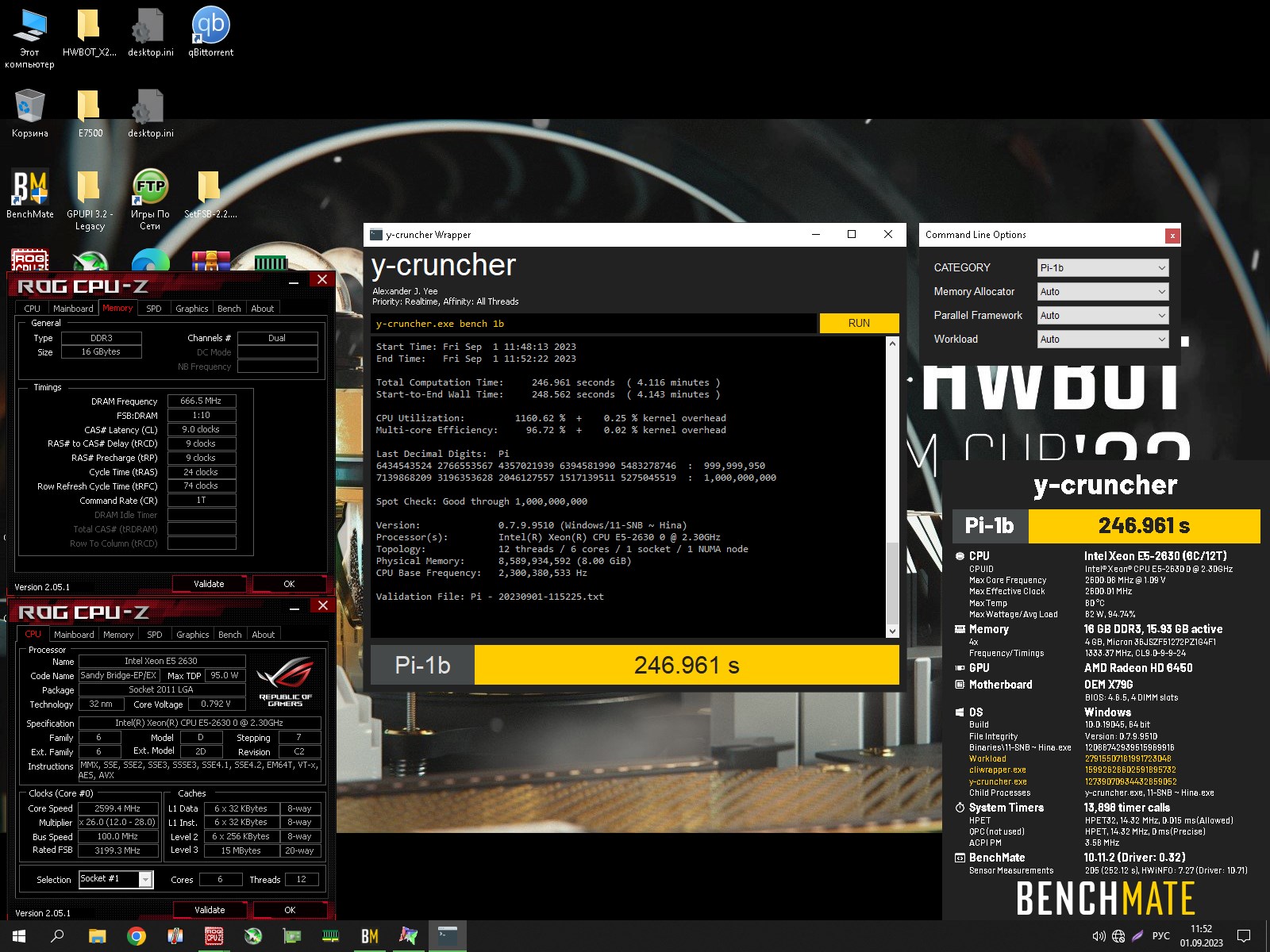Open the SetFSB-2.2 desktop folder

click(x=210, y=194)
